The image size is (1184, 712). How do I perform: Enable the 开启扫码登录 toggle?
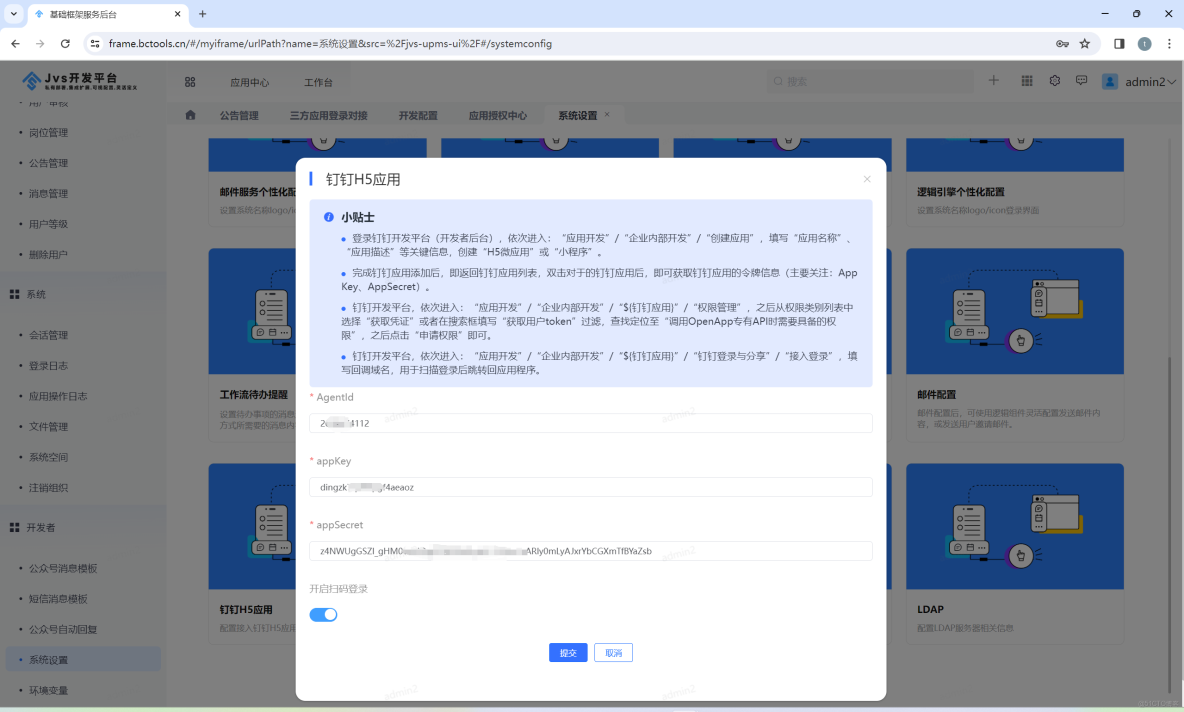[x=323, y=614]
